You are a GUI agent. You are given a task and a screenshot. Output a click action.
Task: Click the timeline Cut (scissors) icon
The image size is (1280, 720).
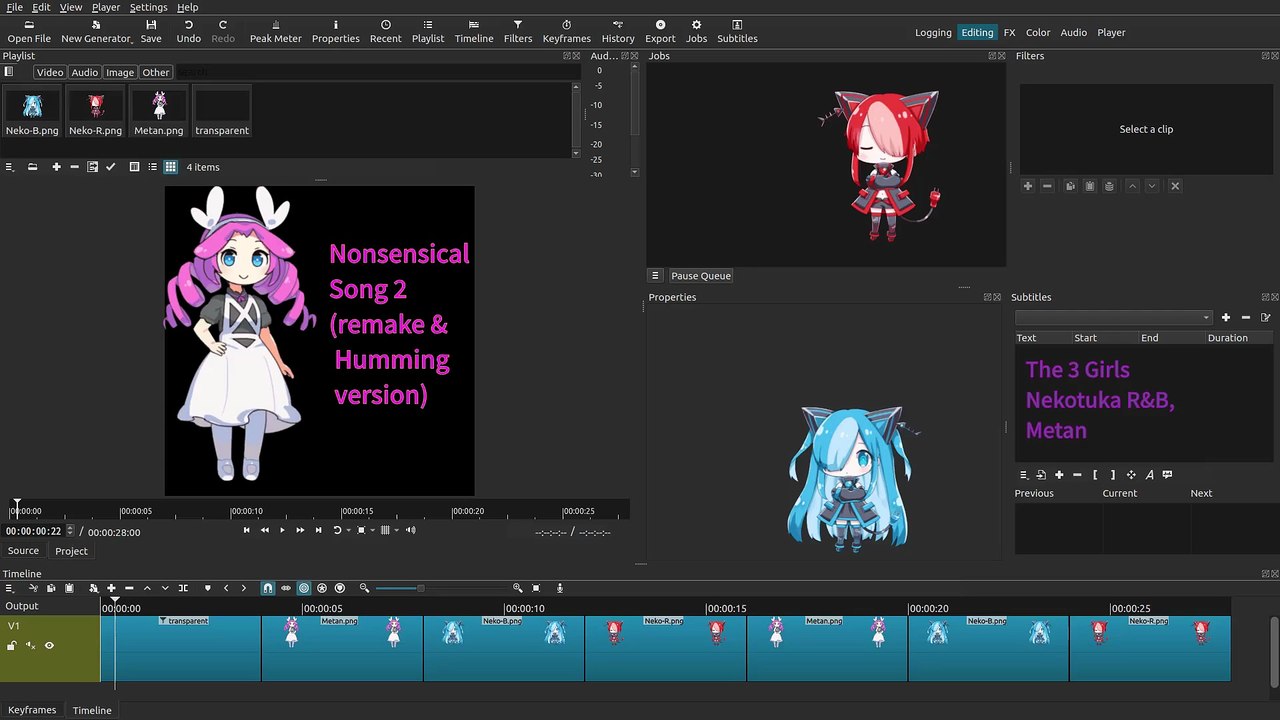[x=33, y=588]
